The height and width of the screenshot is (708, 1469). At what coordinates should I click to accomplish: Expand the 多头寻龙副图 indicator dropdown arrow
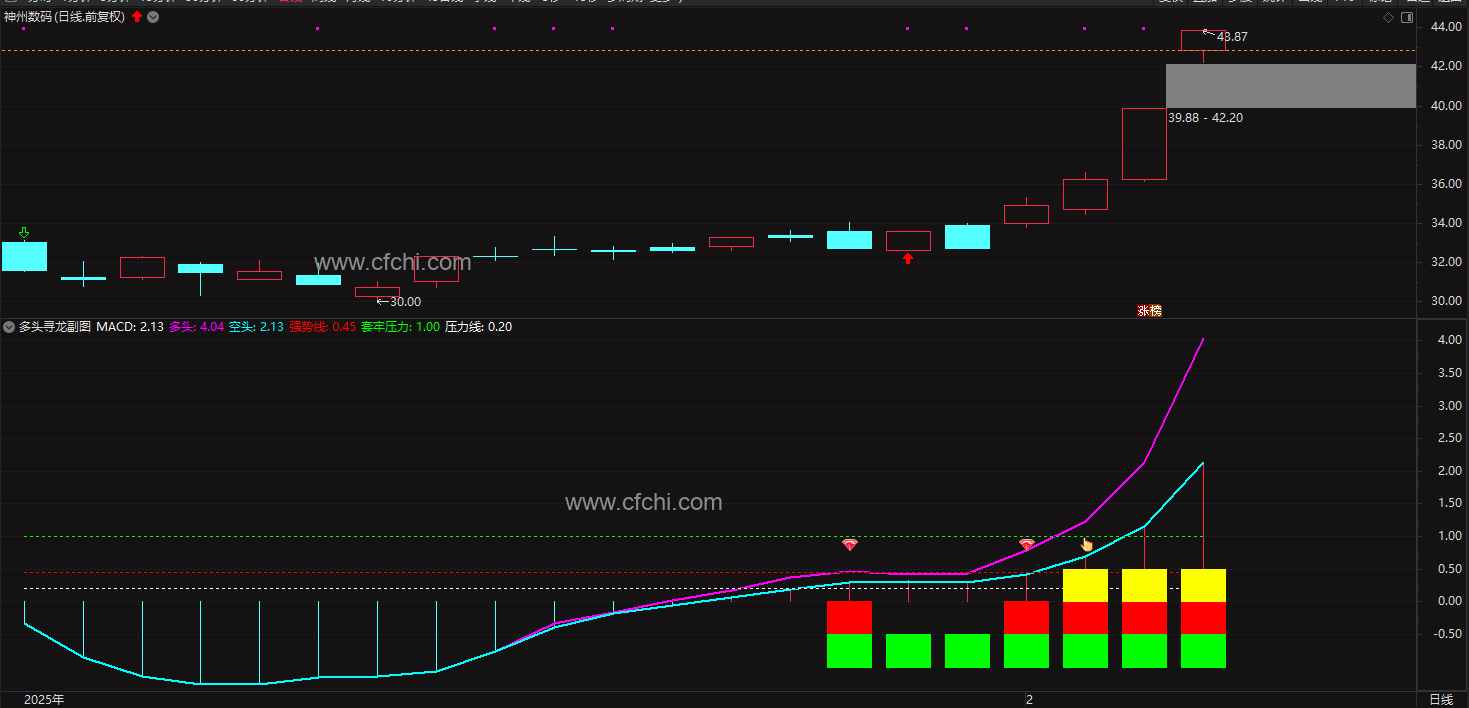[9, 326]
